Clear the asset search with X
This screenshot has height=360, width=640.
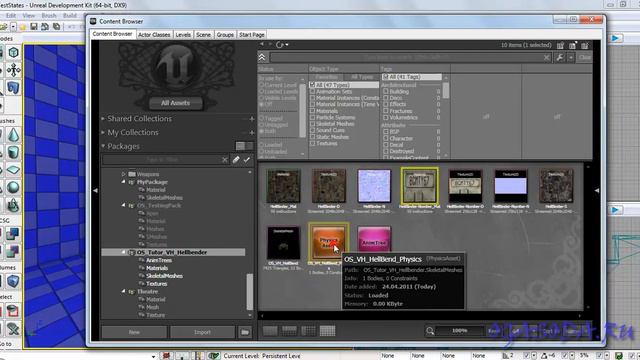point(547,58)
